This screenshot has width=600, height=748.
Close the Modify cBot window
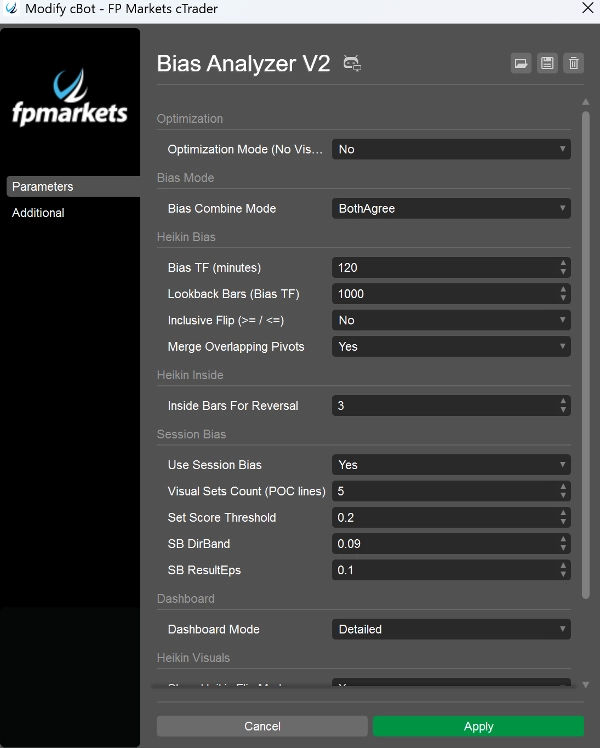588,8
